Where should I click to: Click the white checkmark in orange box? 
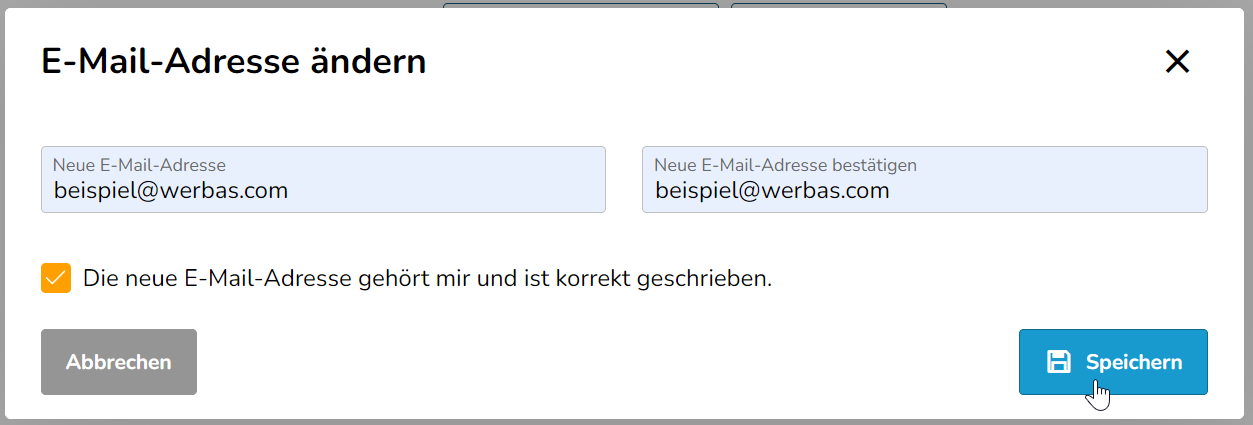point(56,278)
